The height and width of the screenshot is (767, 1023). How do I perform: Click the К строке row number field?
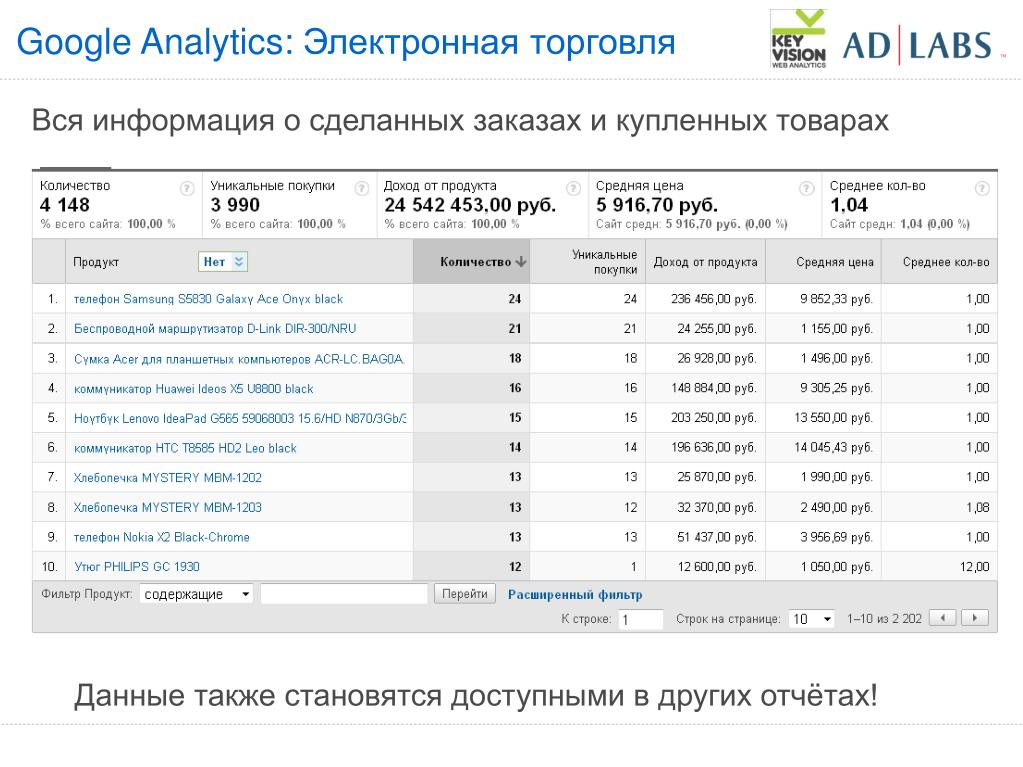[x=640, y=619]
